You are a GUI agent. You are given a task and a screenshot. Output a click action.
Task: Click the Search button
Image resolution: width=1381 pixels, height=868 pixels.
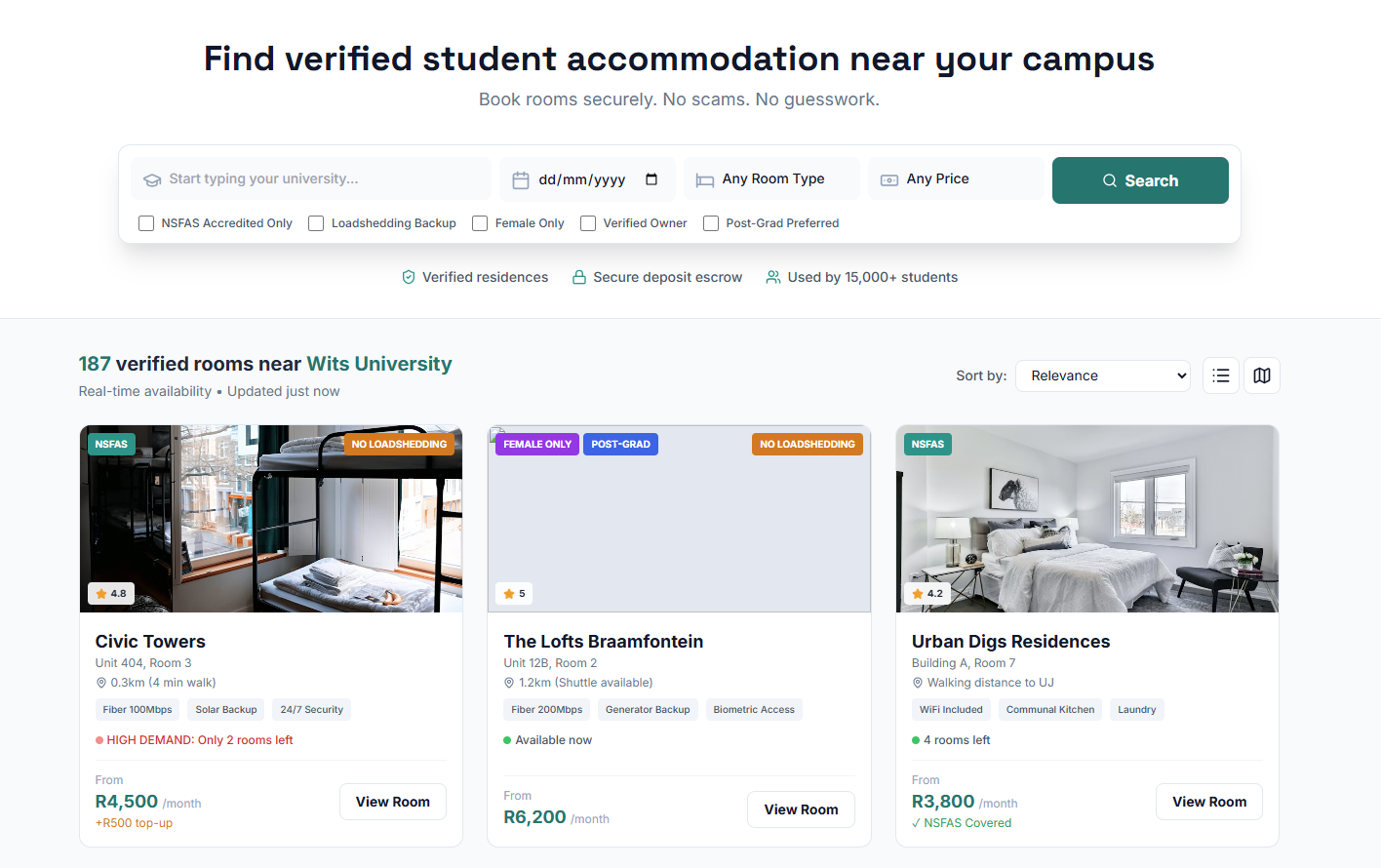pos(1140,180)
